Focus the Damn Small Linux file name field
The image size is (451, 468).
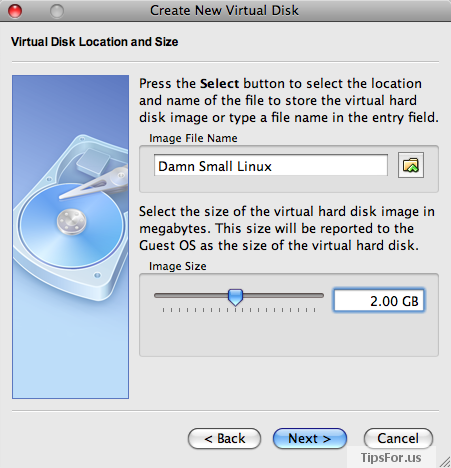pyautogui.click(x=271, y=165)
